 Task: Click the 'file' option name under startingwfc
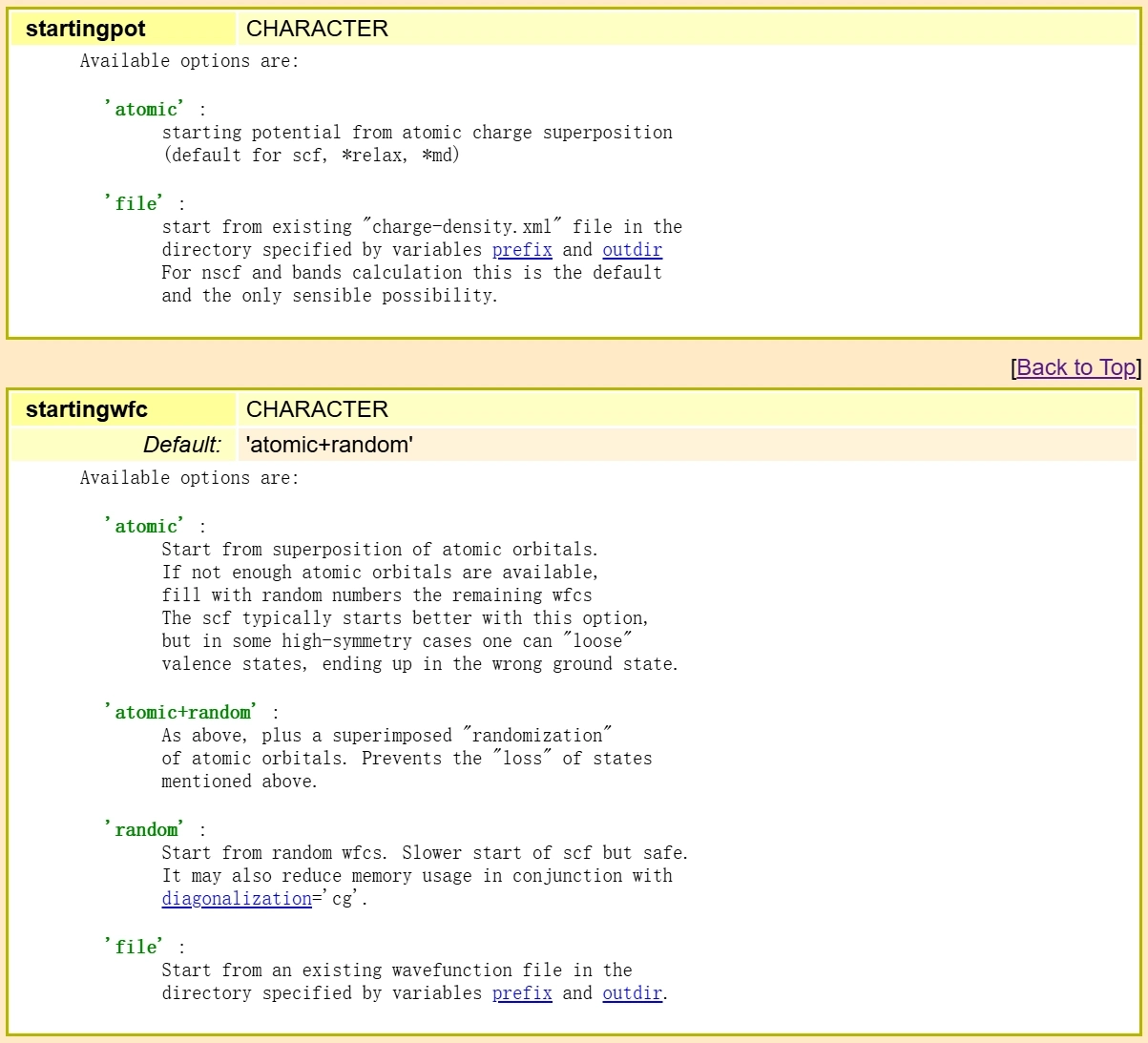(x=135, y=947)
